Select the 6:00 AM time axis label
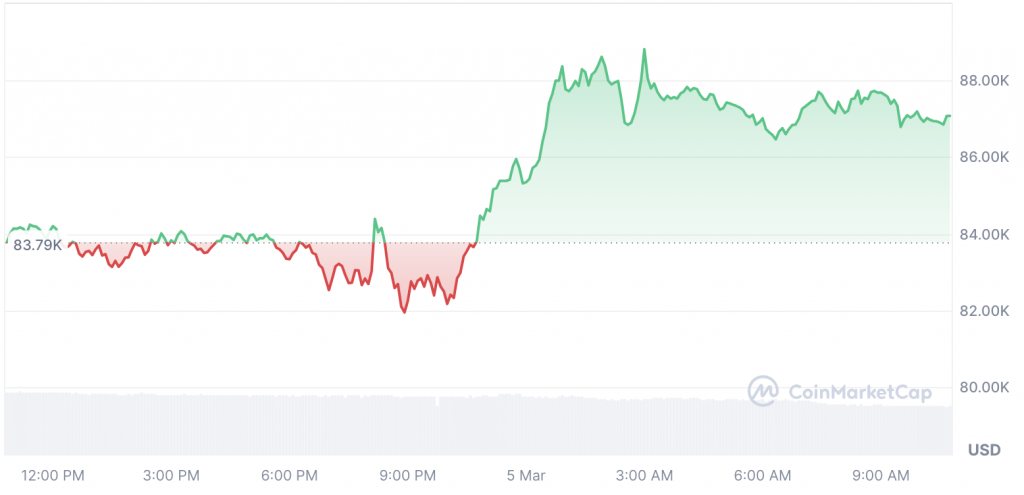The height and width of the screenshot is (495, 1024). click(764, 473)
